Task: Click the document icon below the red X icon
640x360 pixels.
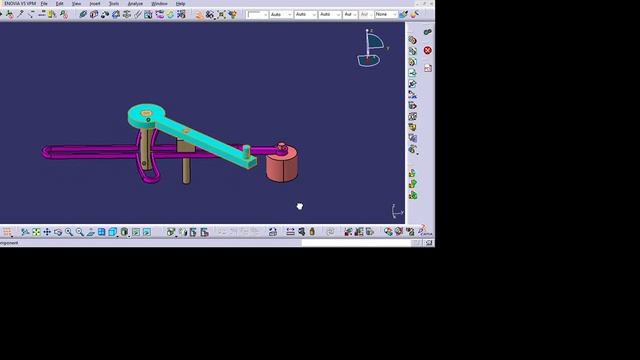Action: click(x=427, y=68)
